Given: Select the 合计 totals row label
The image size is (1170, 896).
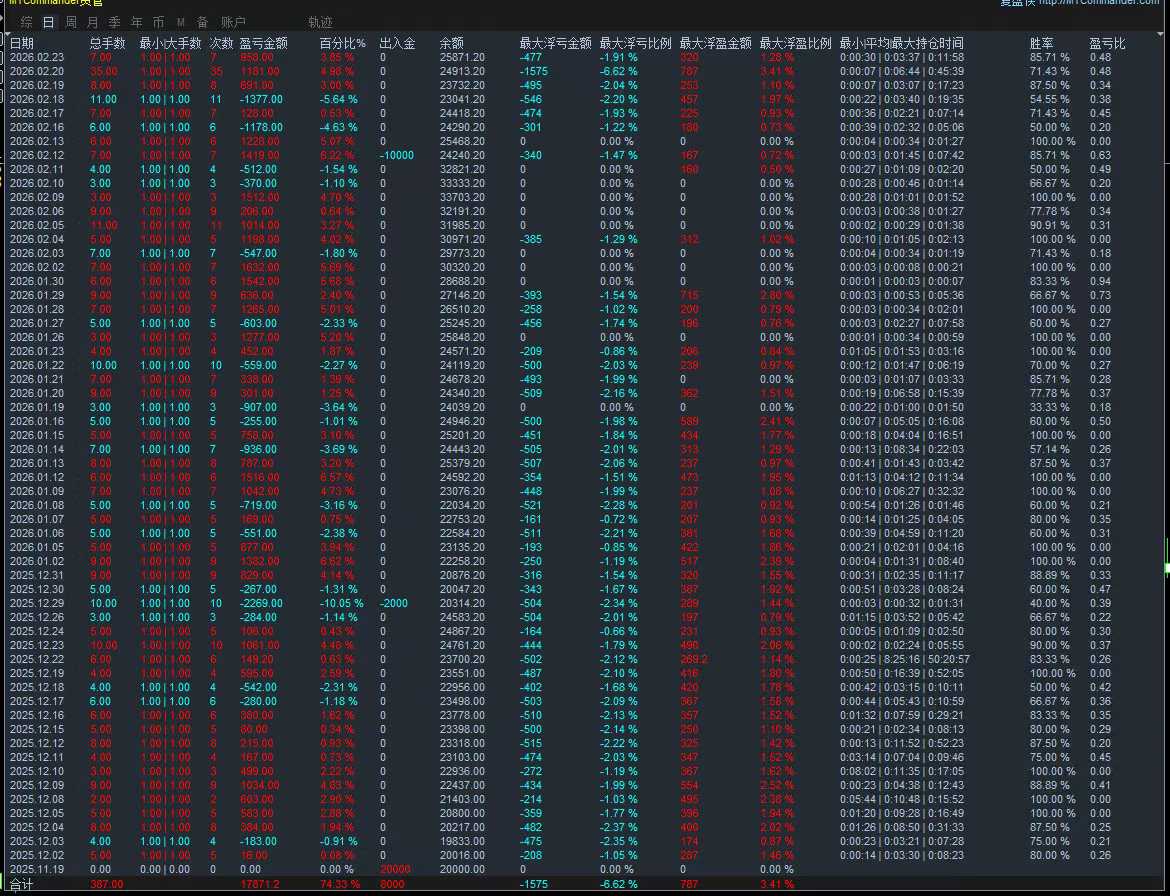Looking at the screenshot, I should coord(21,885).
